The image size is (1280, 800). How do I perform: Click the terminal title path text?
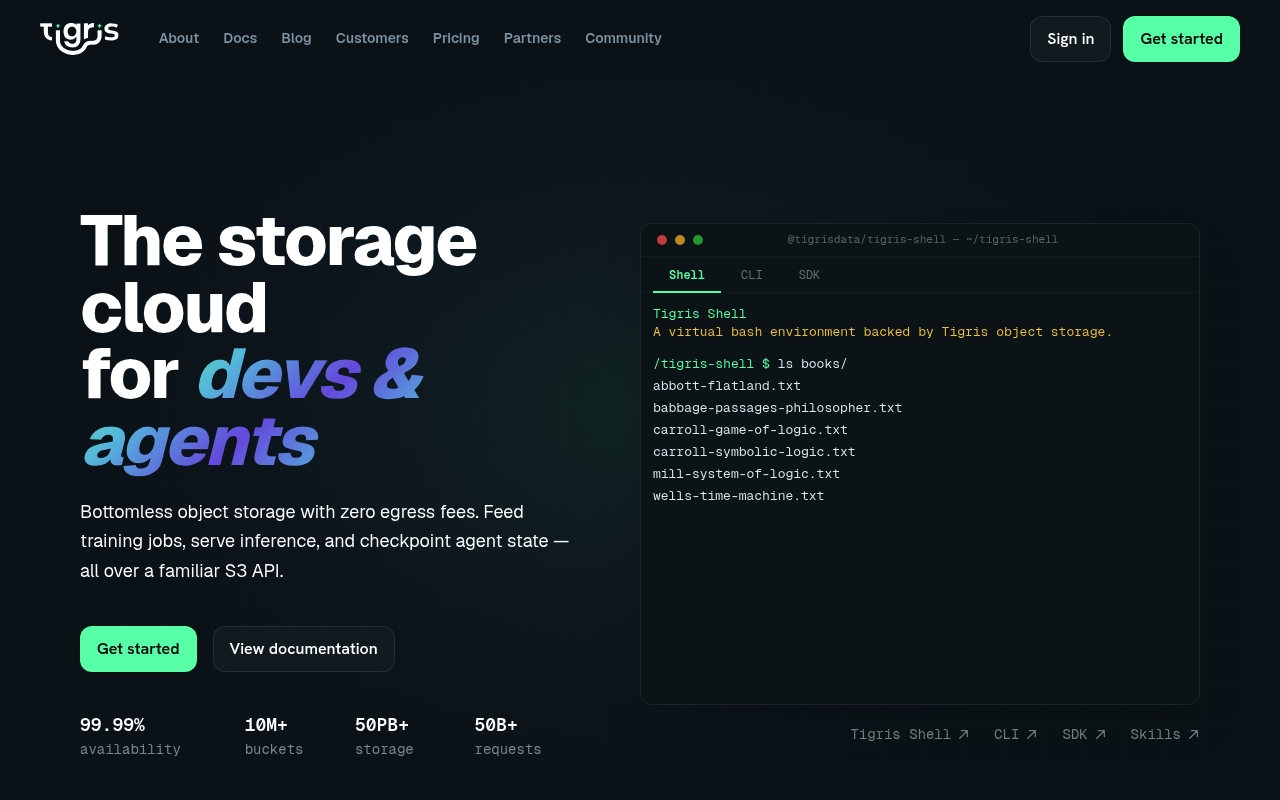[922, 240]
